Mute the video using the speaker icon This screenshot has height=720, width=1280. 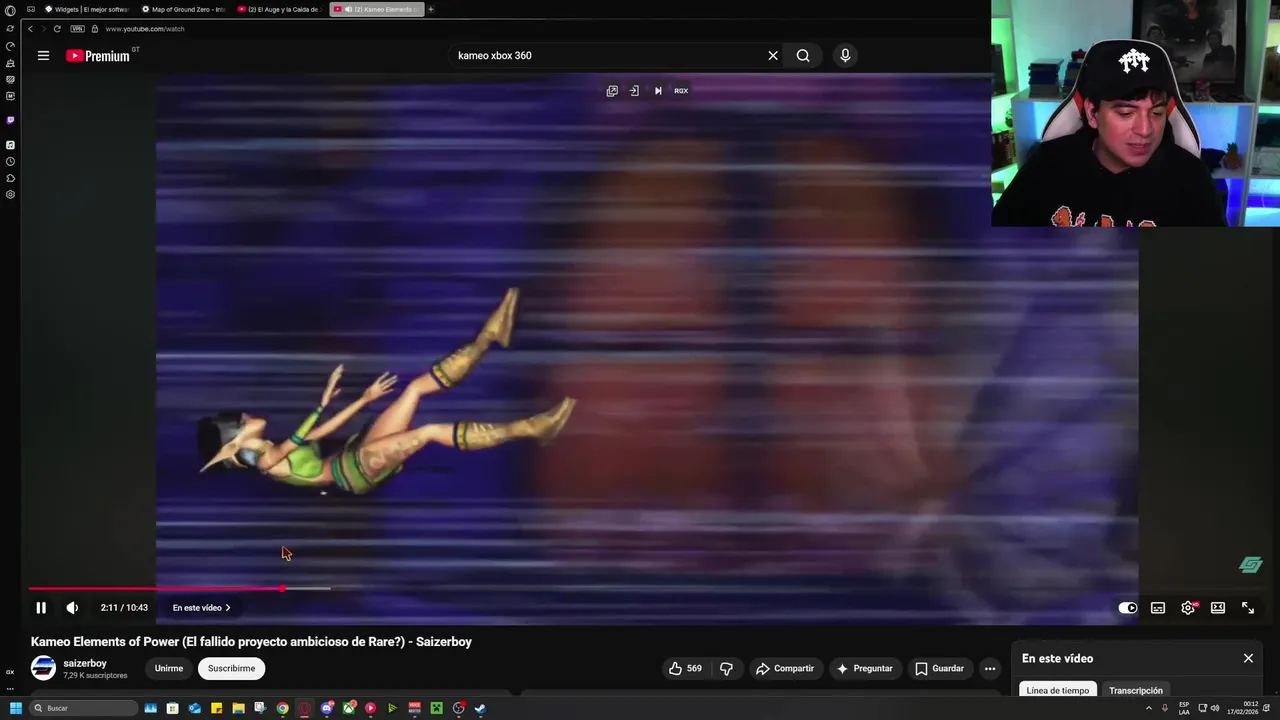coord(72,608)
